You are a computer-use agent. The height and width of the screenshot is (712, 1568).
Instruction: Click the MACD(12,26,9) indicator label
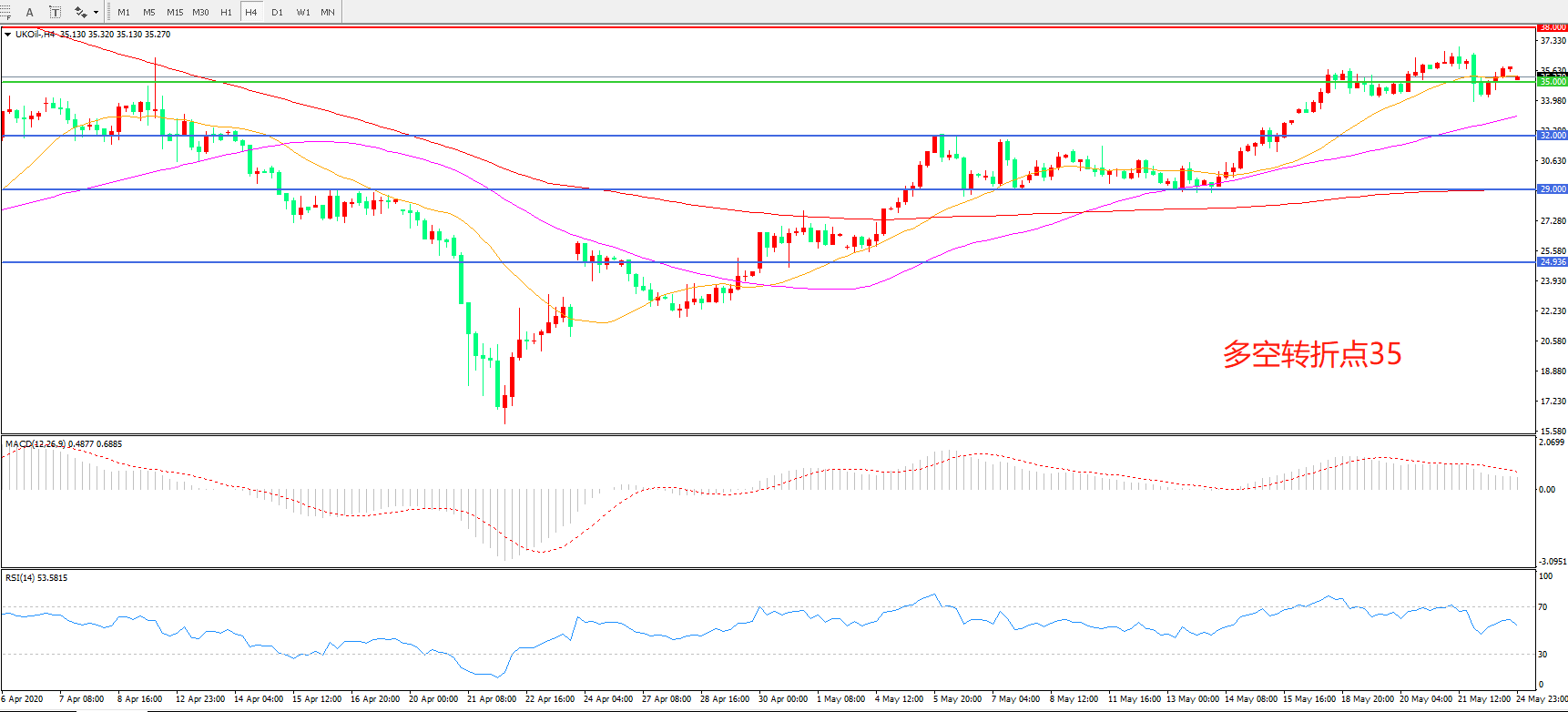(x=36, y=444)
